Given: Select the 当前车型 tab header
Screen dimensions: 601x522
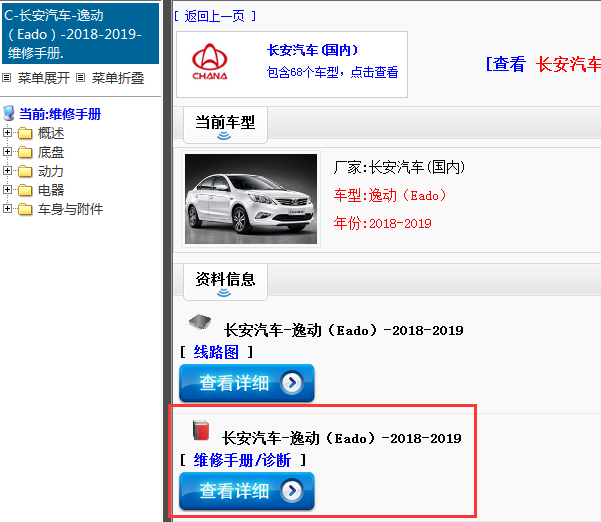Looking at the screenshot, I should 225,125.
